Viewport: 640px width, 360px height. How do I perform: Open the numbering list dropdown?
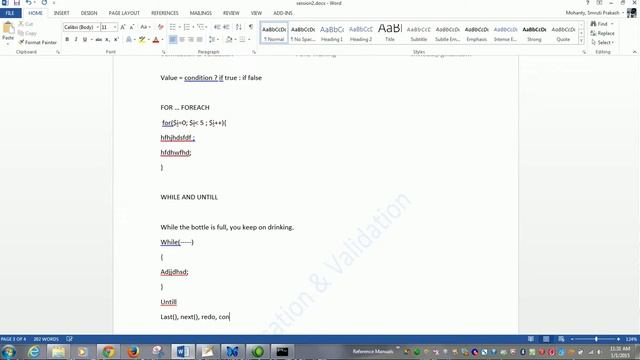coord(193,27)
